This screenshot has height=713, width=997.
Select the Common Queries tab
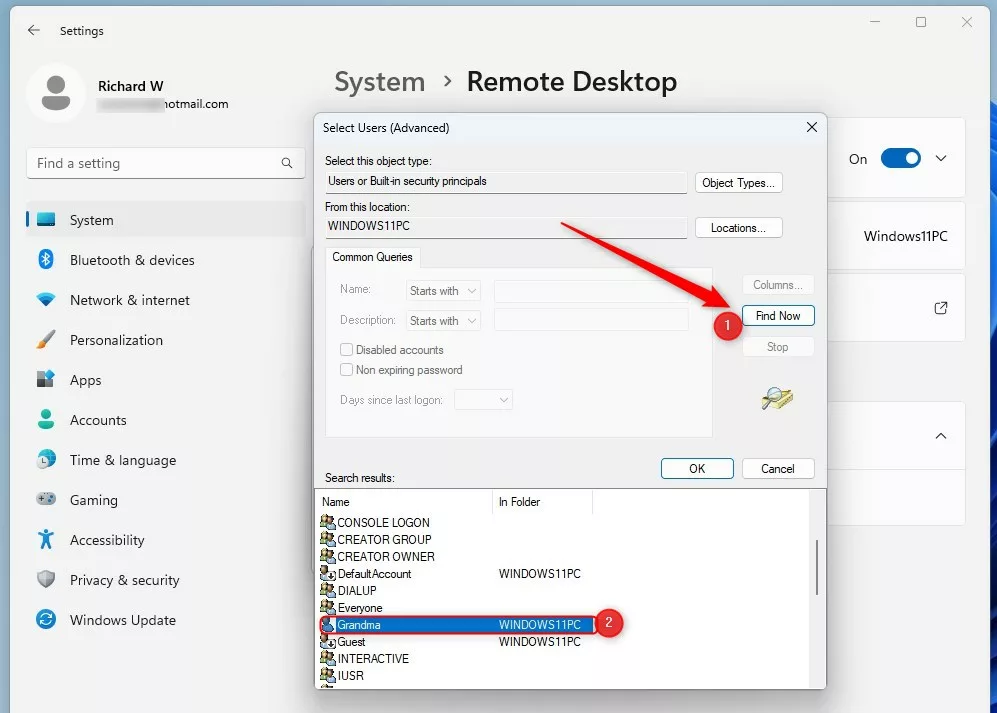point(373,257)
